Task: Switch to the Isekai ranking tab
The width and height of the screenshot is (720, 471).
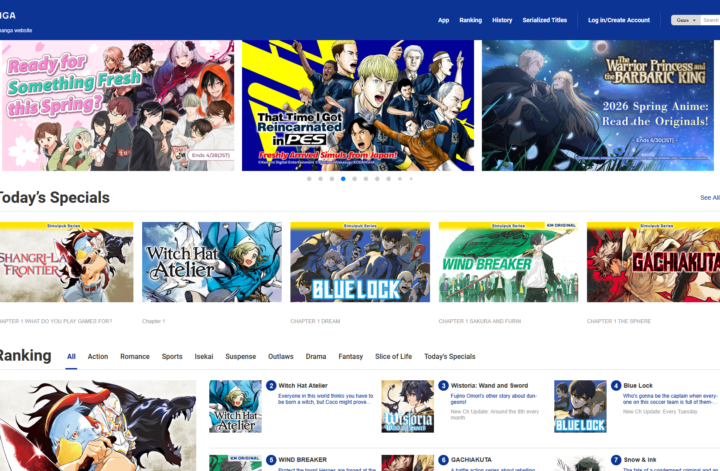Action: pos(204,356)
